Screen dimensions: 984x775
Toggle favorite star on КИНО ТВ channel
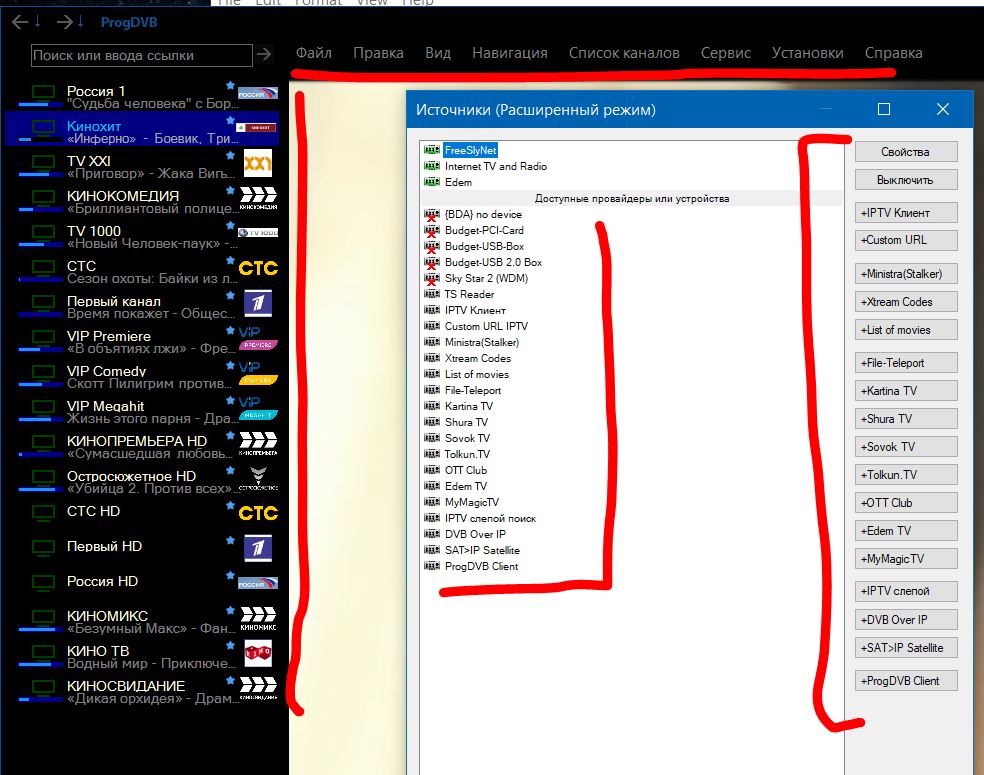pos(231,647)
